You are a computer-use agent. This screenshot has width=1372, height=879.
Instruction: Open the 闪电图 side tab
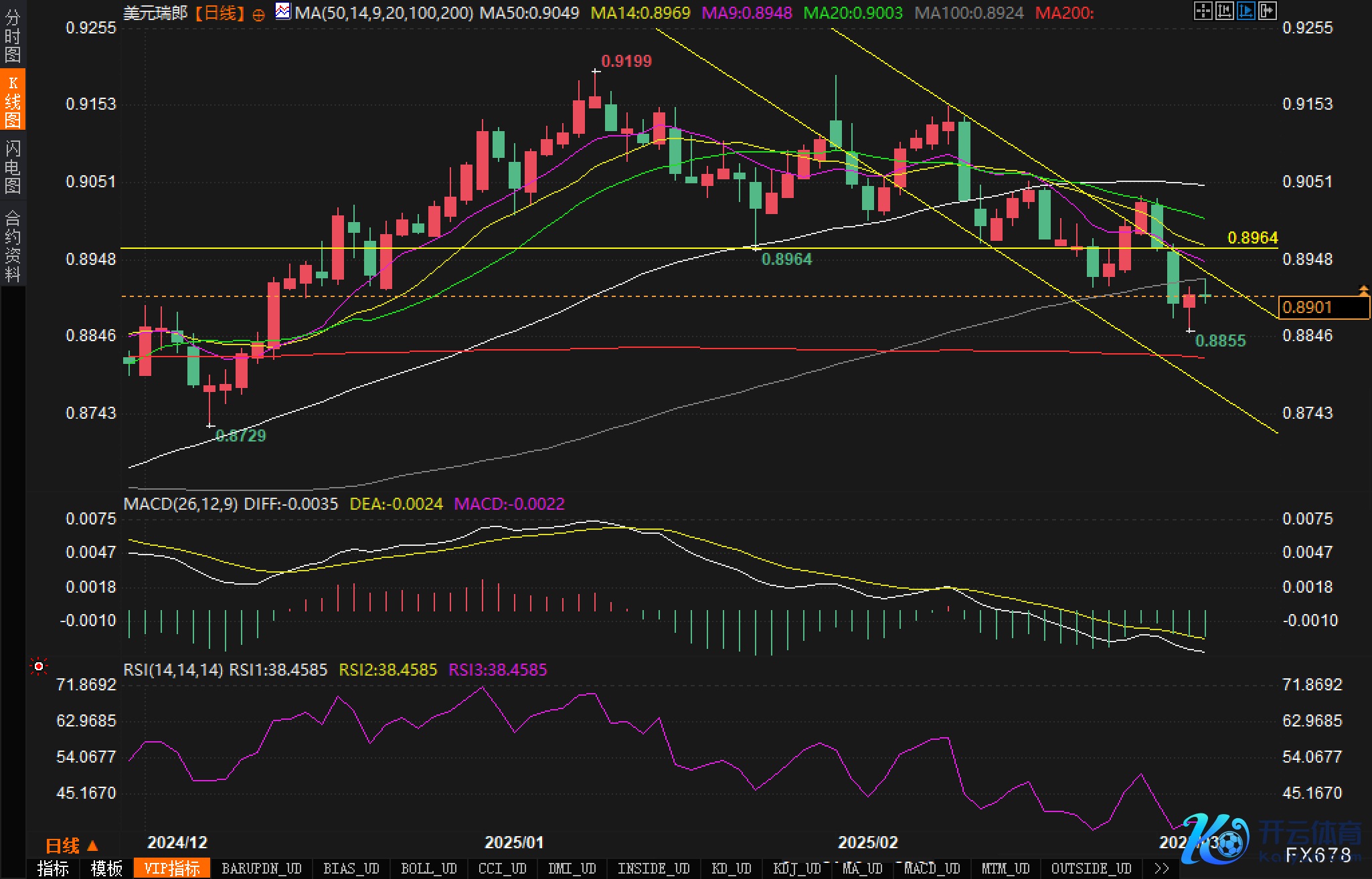pyautogui.click(x=13, y=167)
